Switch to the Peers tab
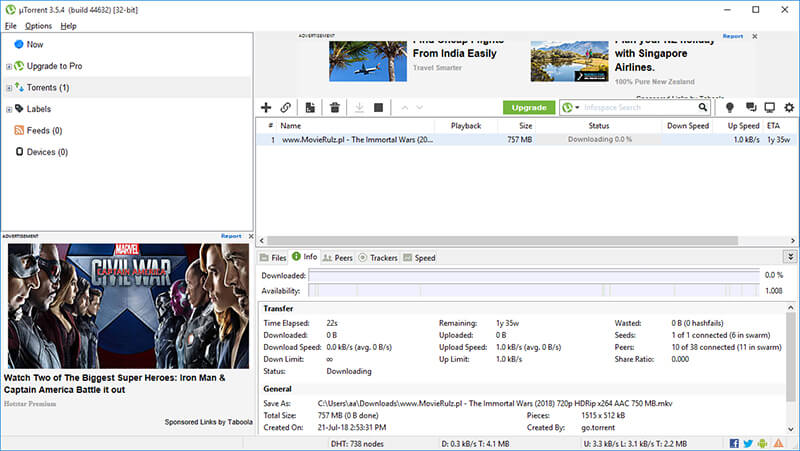The image size is (800, 451). tap(338, 258)
